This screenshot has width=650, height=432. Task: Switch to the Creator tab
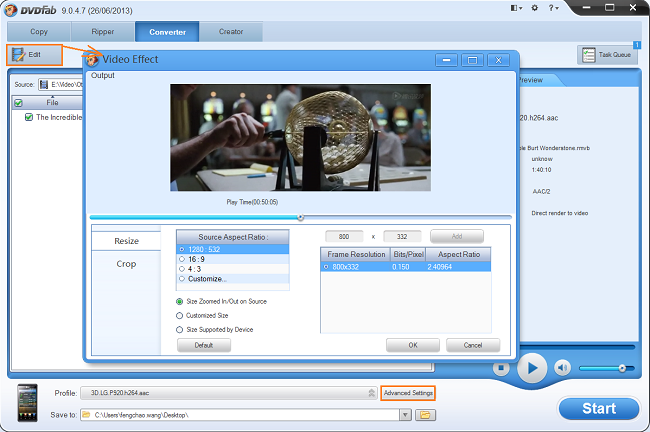(231, 32)
